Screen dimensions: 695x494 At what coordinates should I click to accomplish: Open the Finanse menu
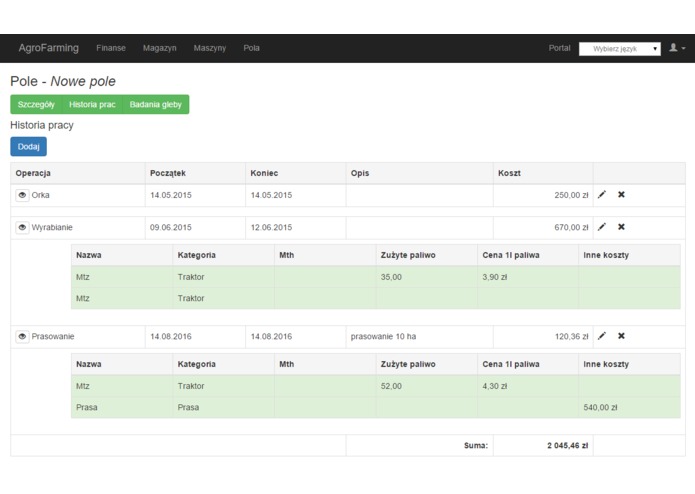[111, 48]
